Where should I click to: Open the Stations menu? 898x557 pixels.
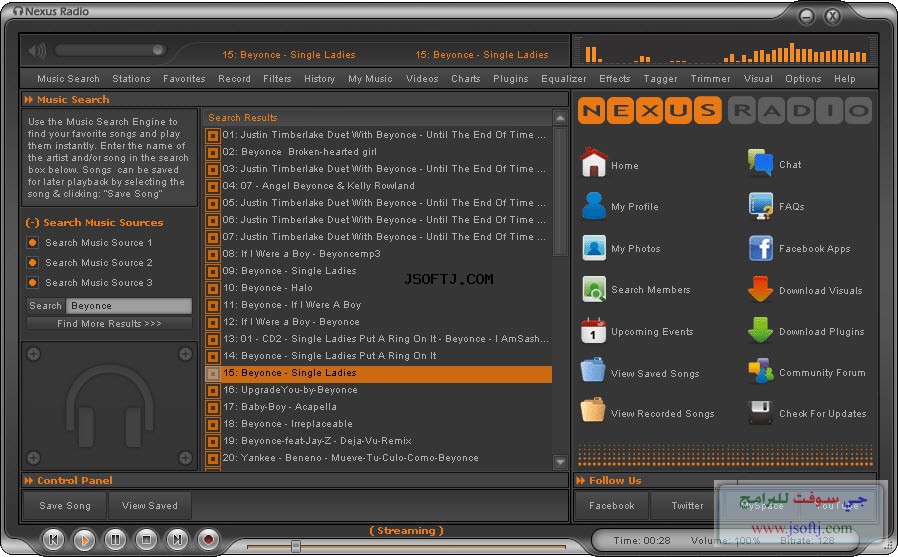(x=131, y=79)
